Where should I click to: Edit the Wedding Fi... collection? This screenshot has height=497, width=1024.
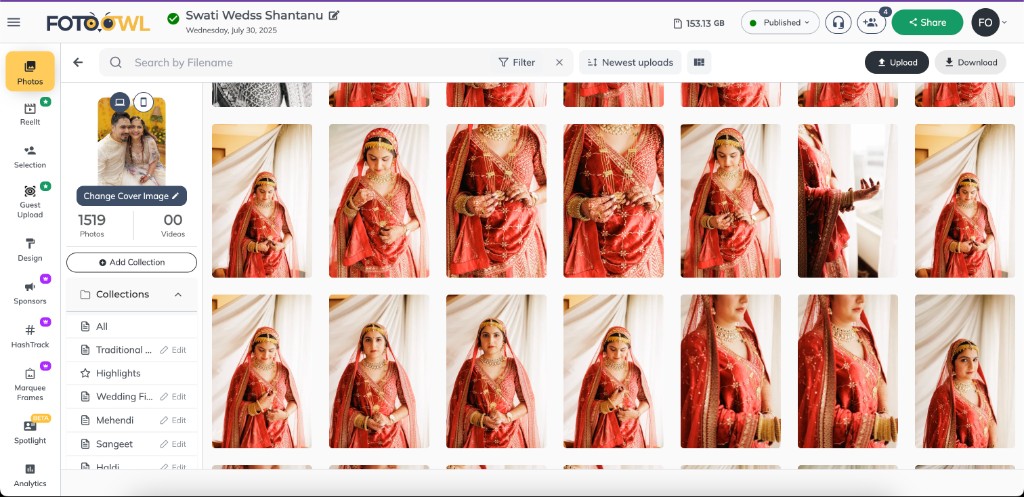pos(174,396)
